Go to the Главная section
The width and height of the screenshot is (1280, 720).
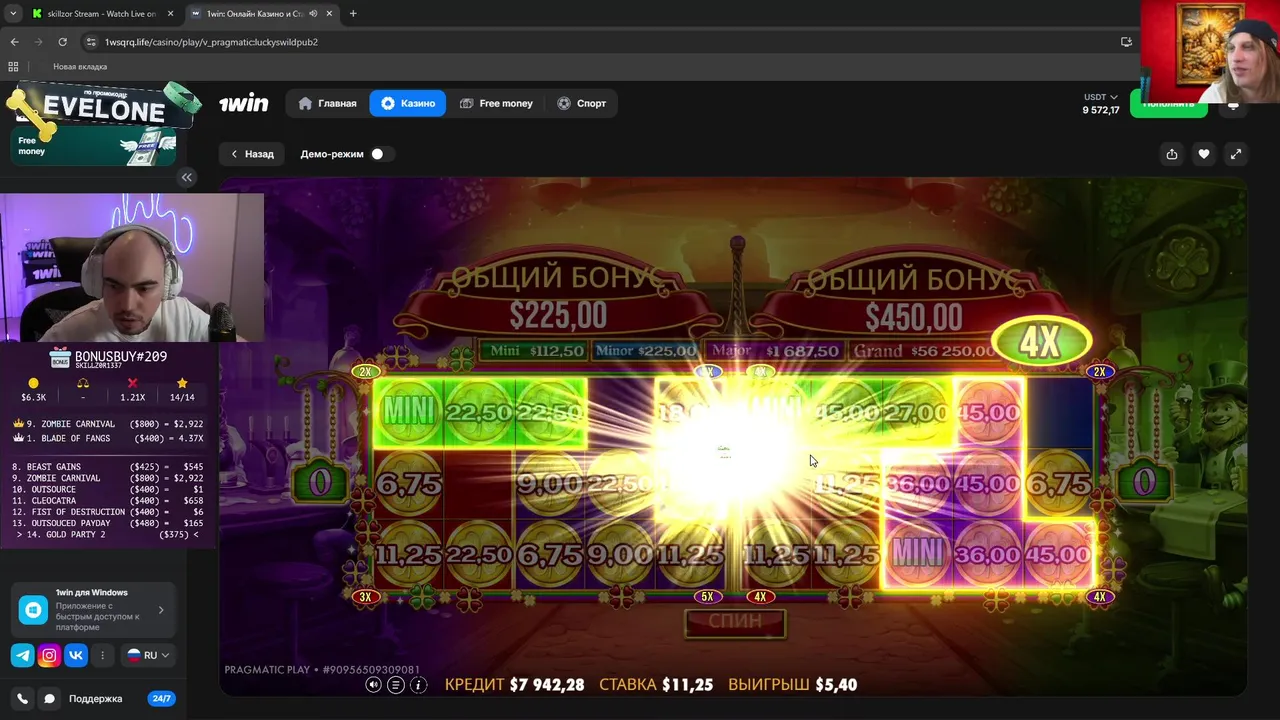tap(328, 103)
